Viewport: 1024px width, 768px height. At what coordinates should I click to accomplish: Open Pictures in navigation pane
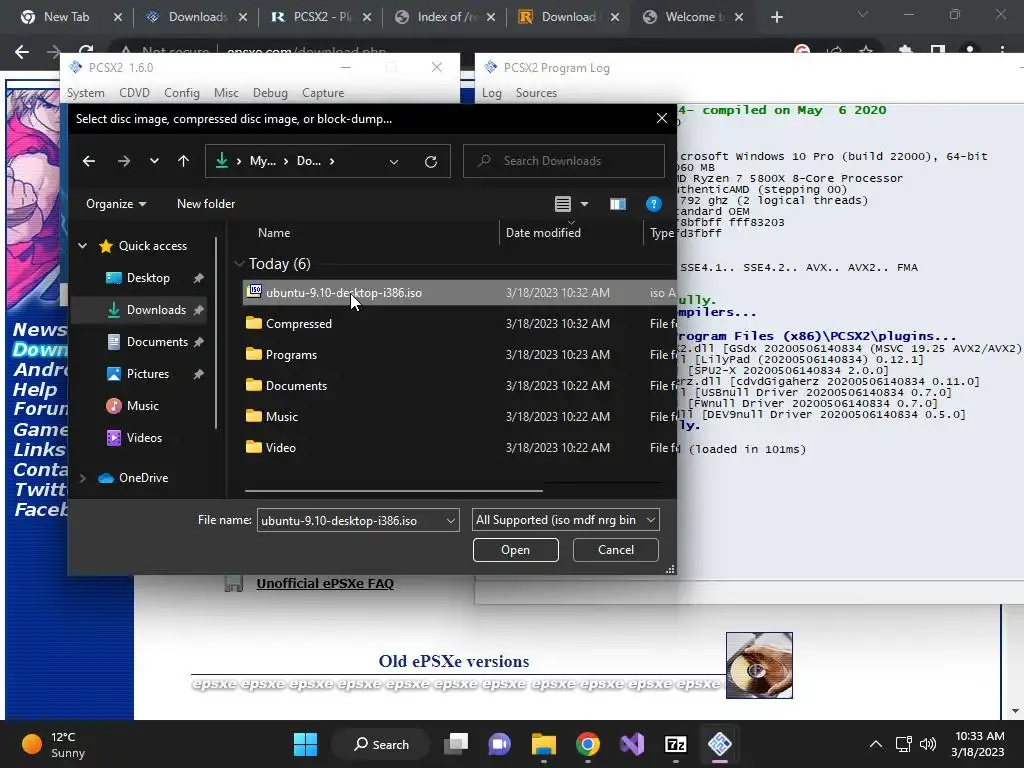point(148,374)
